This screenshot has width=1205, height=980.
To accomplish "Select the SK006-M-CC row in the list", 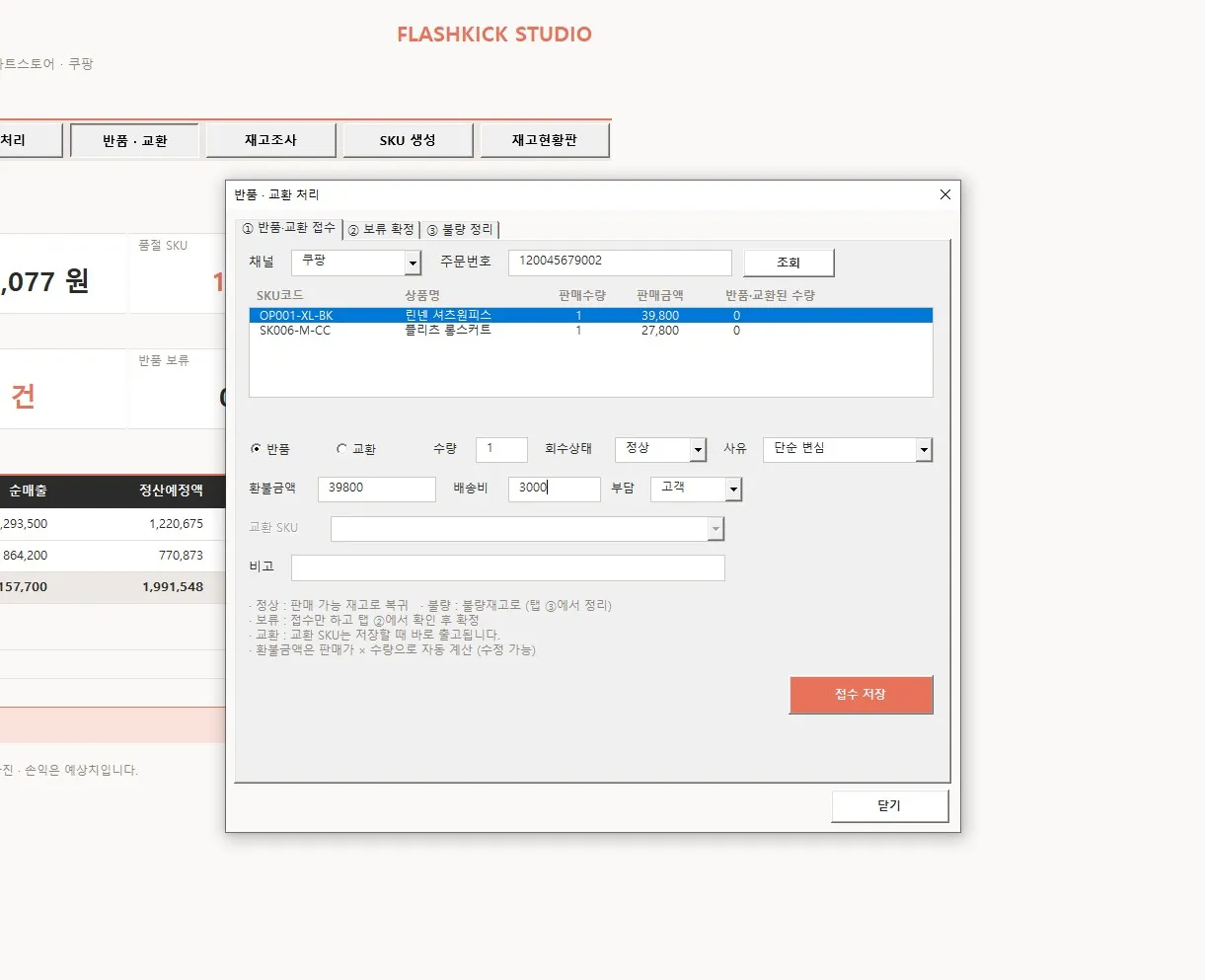I will click(590, 331).
